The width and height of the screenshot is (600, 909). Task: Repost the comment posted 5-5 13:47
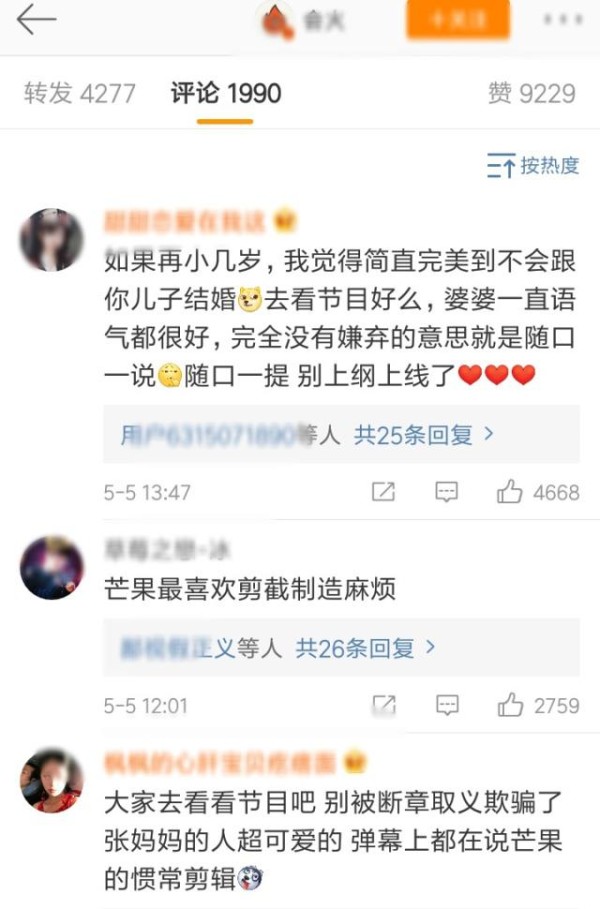383,492
